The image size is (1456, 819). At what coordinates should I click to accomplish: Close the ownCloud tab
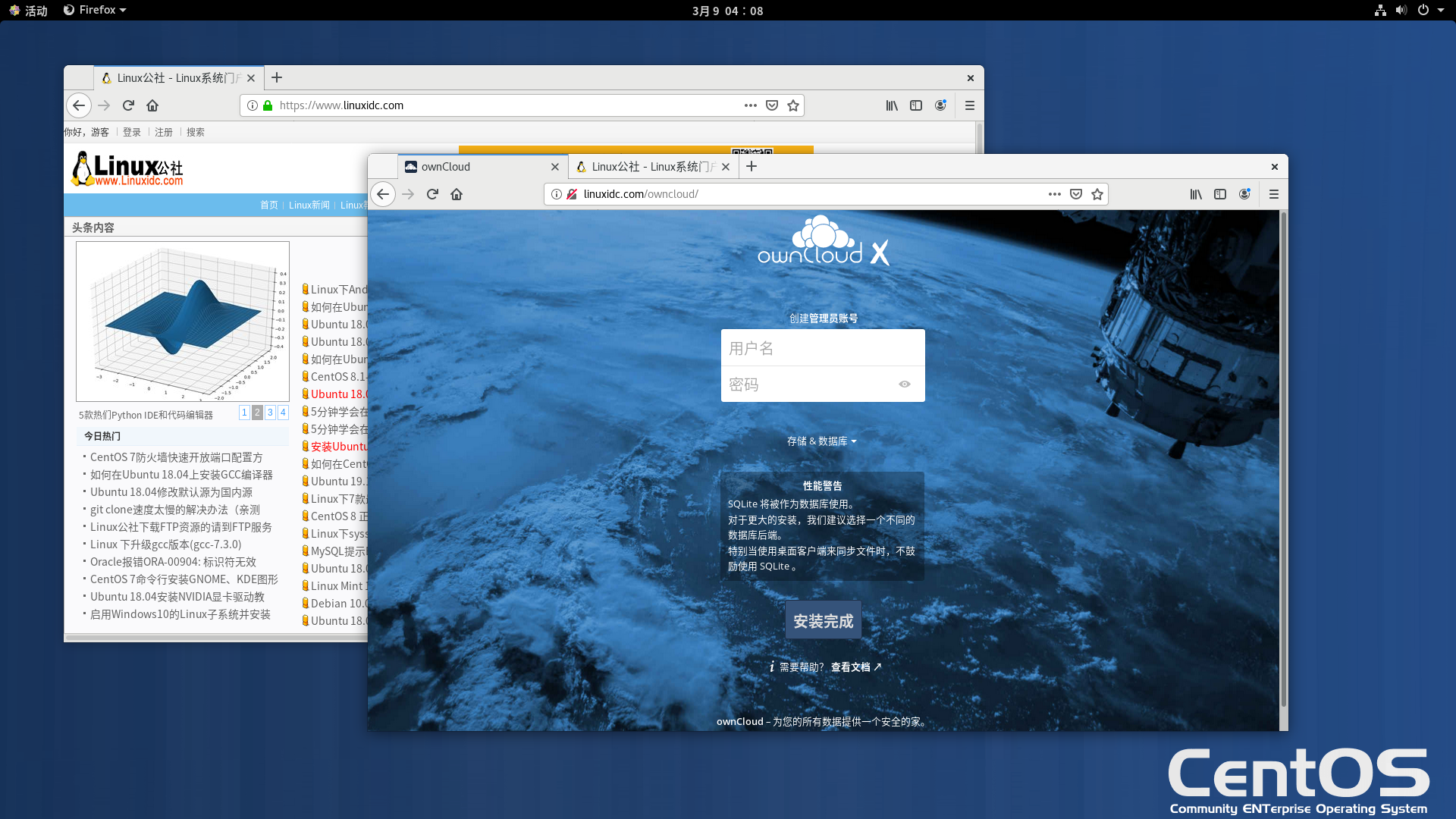pos(554,167)
